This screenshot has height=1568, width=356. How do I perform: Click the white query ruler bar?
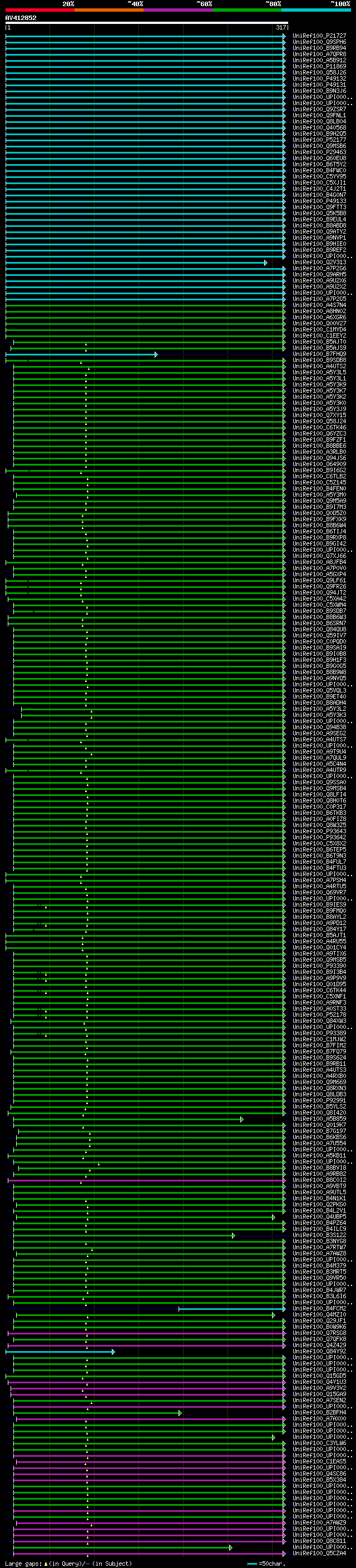click(x=147, y=22)
